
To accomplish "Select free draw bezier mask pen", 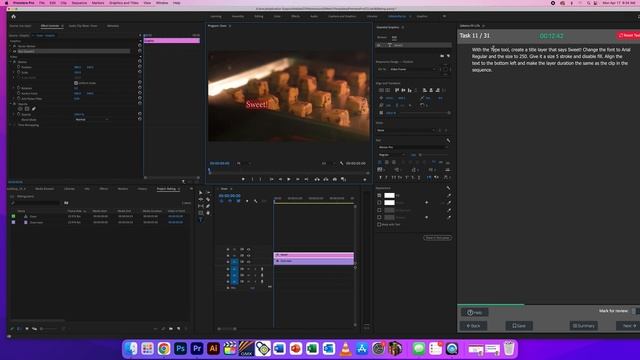I will (33, 109).
